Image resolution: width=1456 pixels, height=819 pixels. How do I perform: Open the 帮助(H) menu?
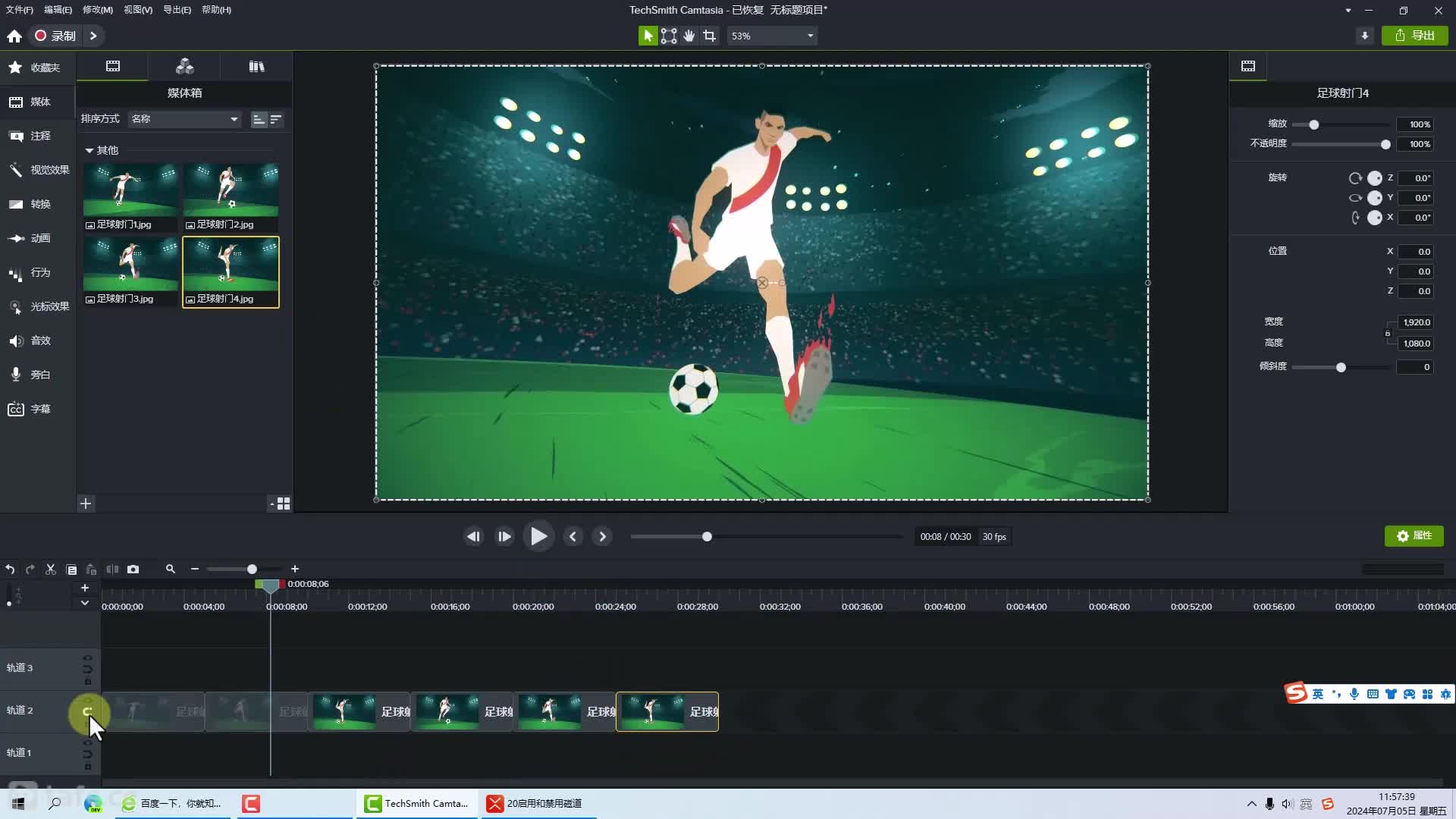pyautogui.click(x=216, y=10)
